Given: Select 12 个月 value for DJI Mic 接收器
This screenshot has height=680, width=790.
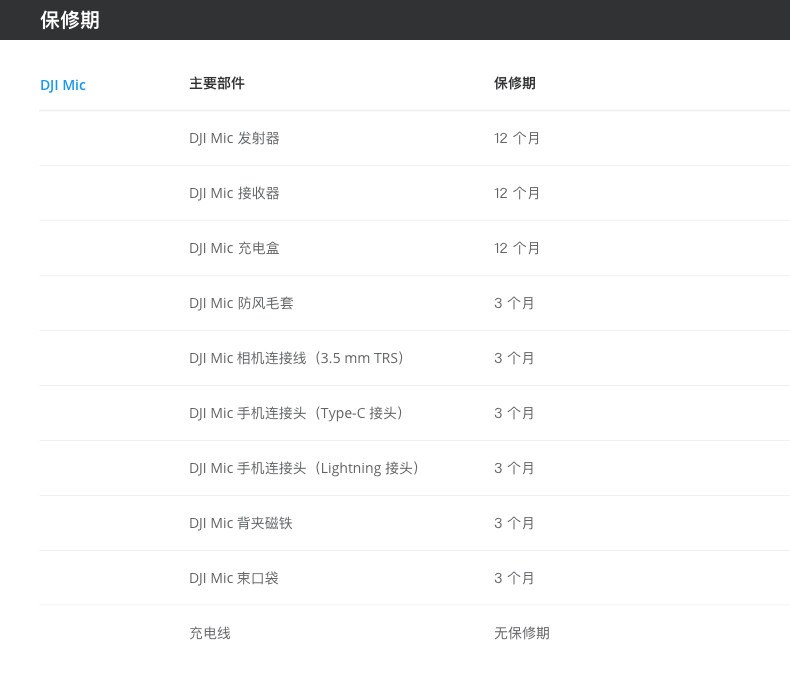Looking at the screenshot, I should point(517,193).
